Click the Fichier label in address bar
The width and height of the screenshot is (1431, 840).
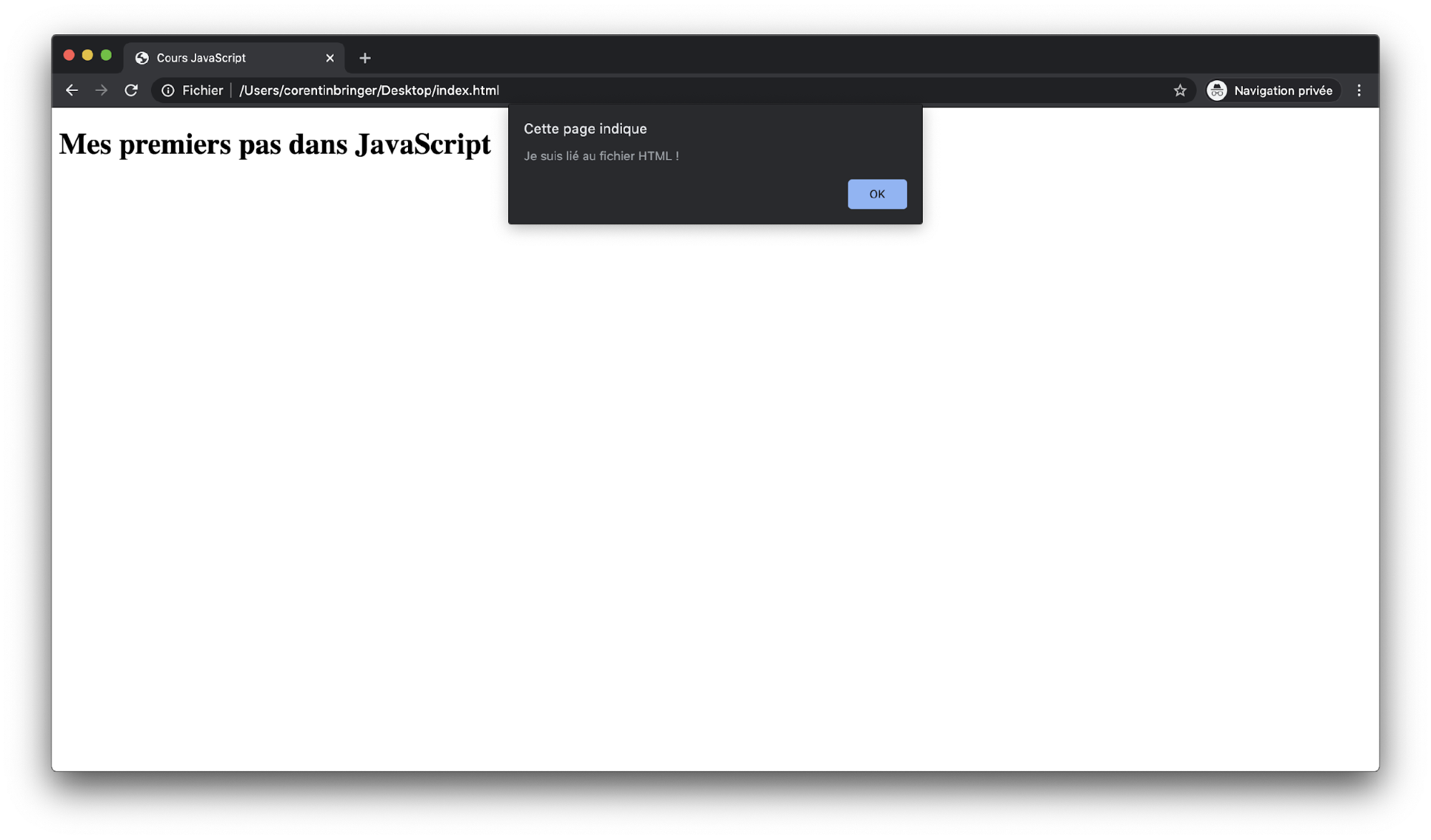click(x=202, y=90)
